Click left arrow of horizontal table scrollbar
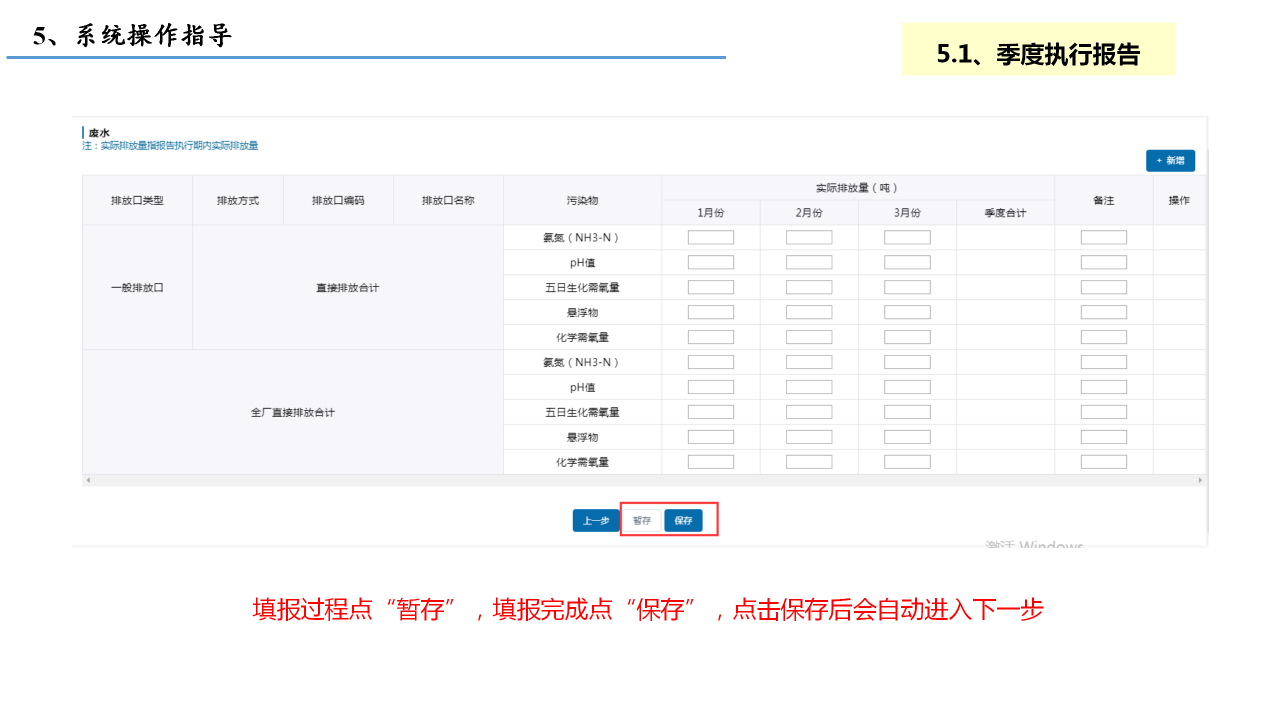 (88, 481)
